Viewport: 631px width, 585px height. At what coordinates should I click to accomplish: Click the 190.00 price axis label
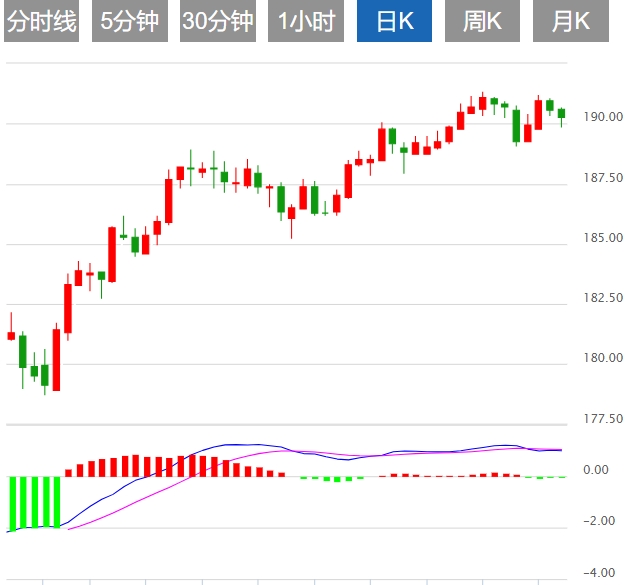pyautogui.click(x=604, y=118)
